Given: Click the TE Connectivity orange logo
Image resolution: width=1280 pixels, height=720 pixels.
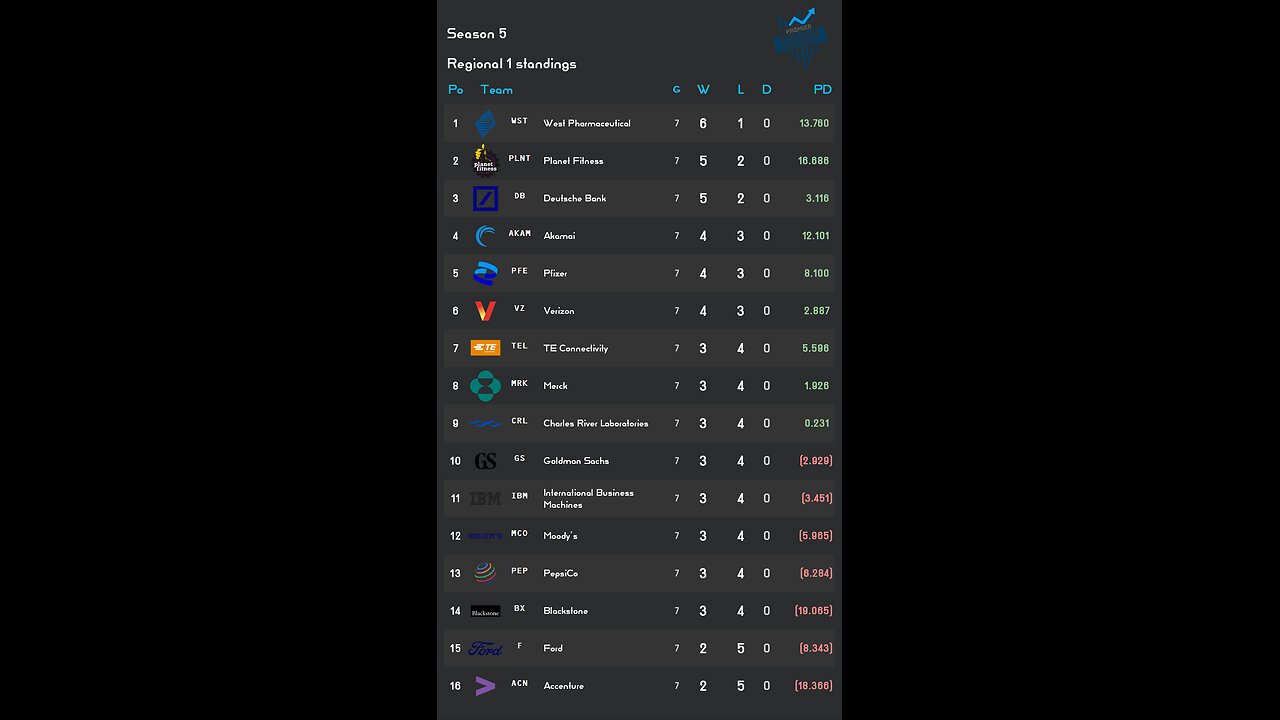Looking at the screenshot, I should pos(485,348).
